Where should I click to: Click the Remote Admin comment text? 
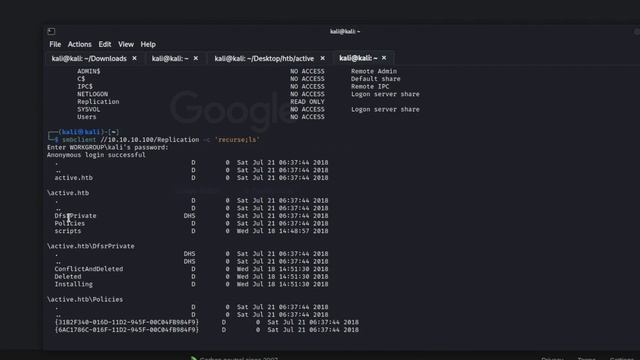374,71
